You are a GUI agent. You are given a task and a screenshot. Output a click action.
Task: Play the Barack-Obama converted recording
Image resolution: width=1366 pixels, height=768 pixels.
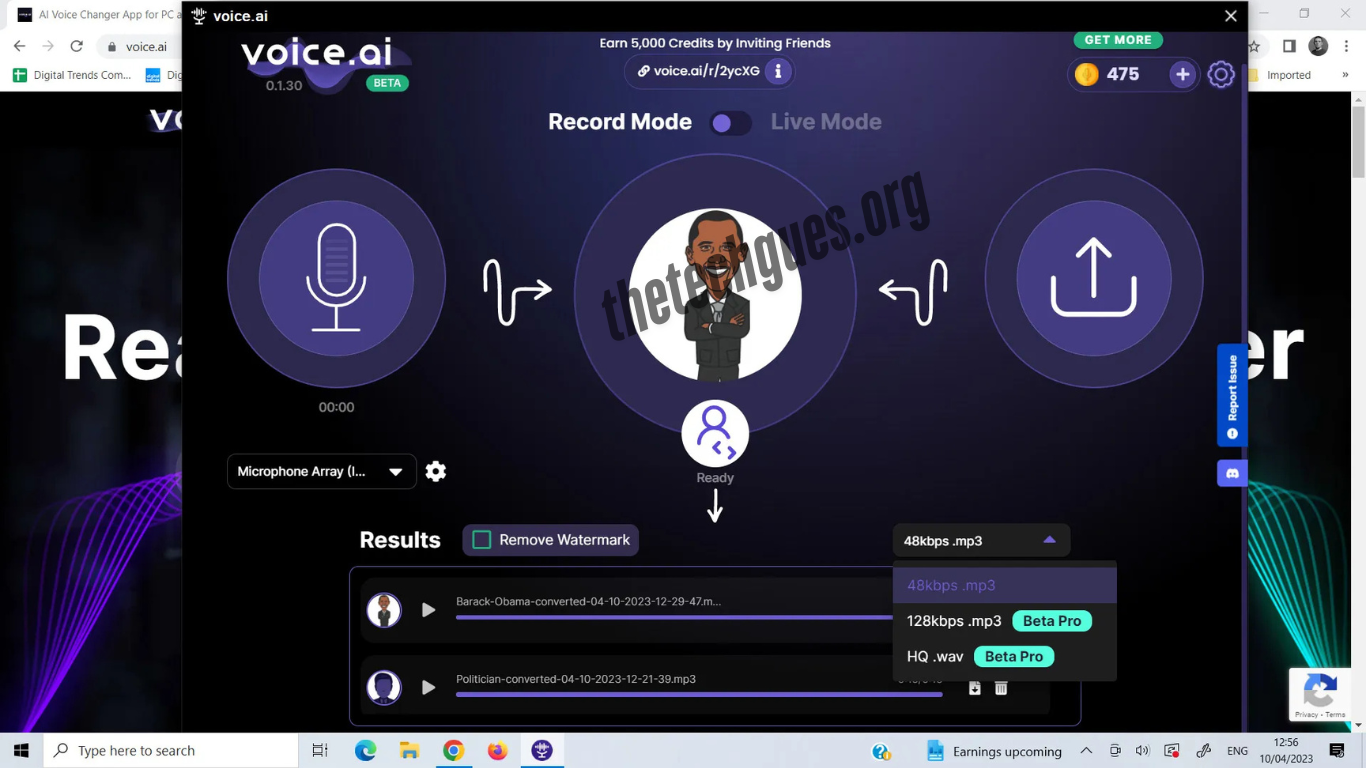click(428, 610)
